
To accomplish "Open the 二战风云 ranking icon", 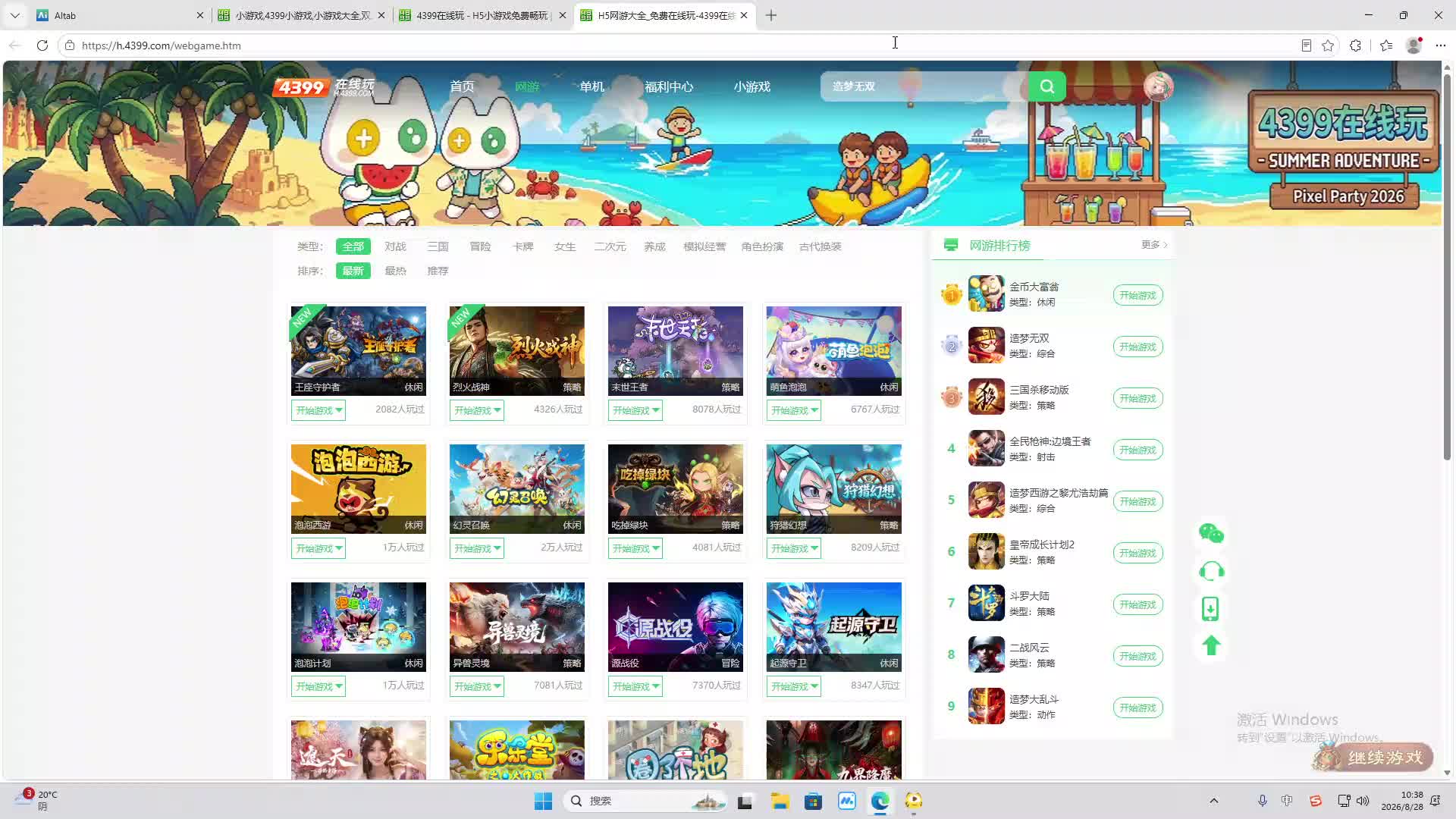I will (x=986, y=654).
